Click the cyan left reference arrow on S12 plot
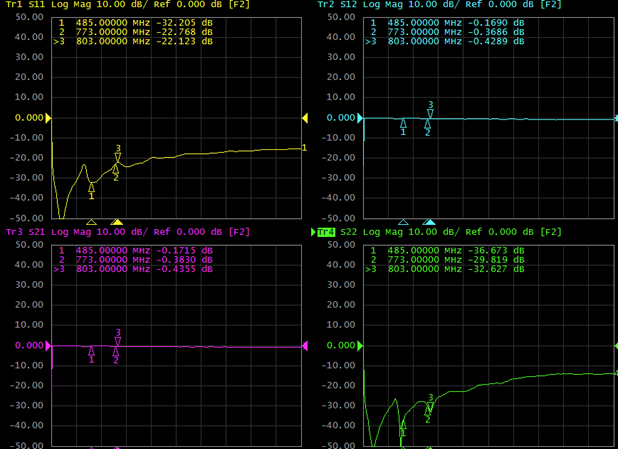618x449 pixels. tap(361, 118)
